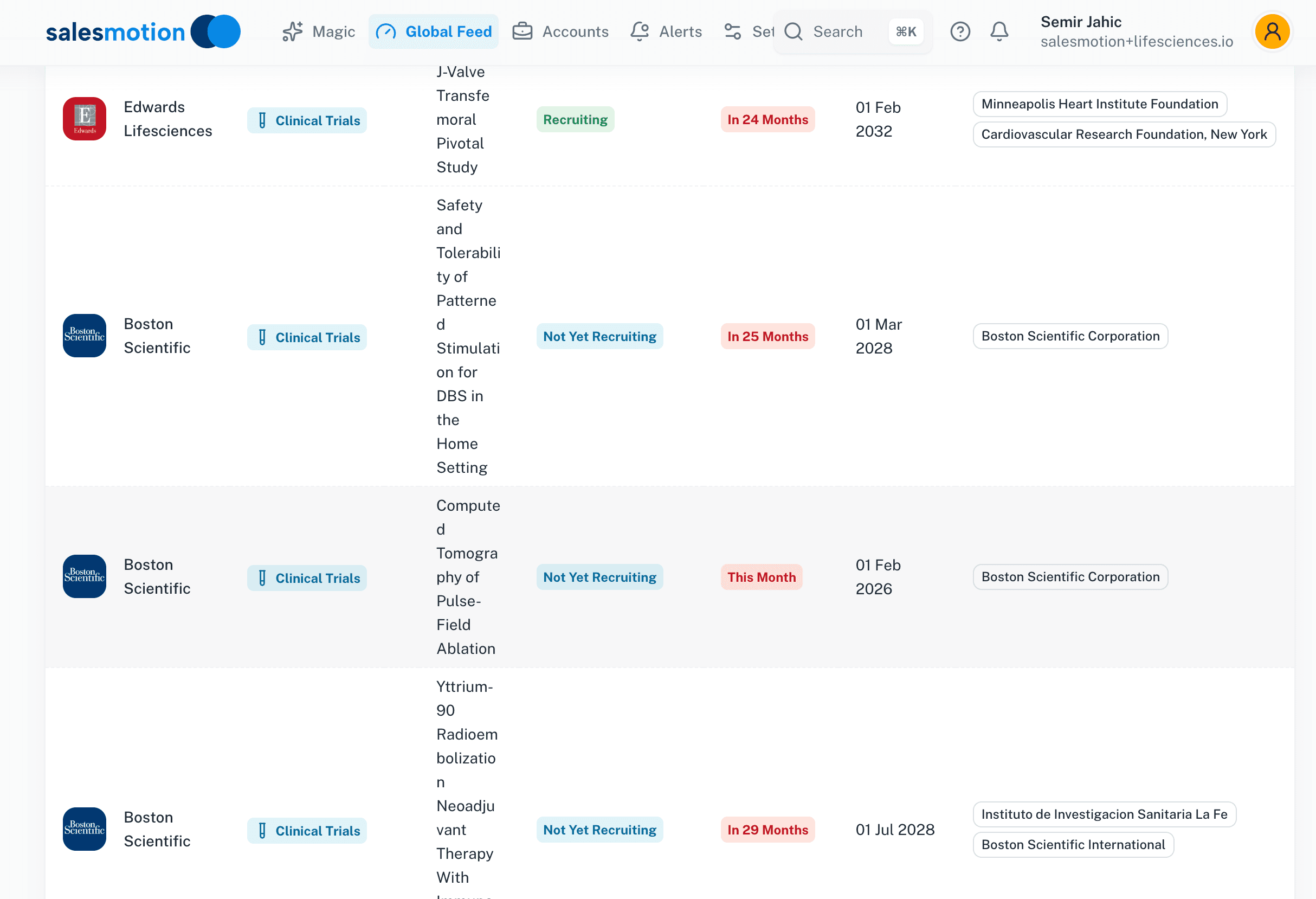The height and width of the screenshot is (899, 1316).
Task: Click the 01 Jul 2028 date
Action: (x=895, y=830)
